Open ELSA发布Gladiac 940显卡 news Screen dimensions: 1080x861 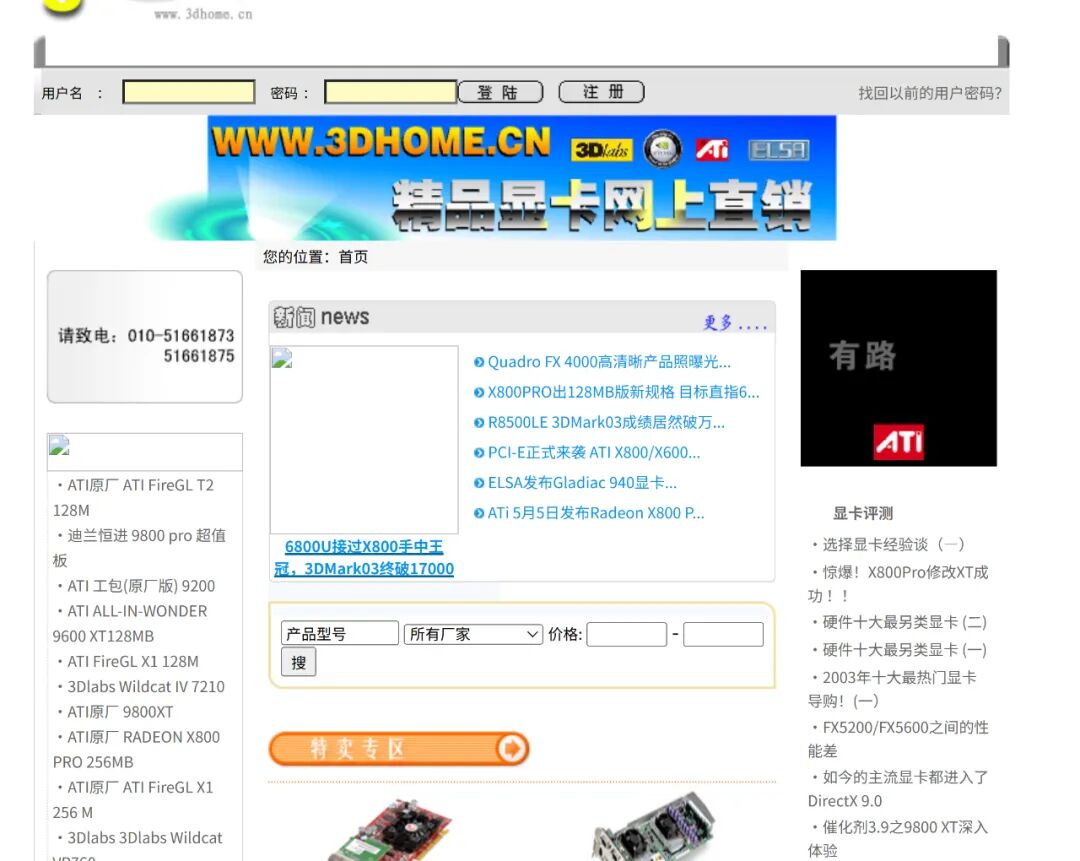(582, 483)
